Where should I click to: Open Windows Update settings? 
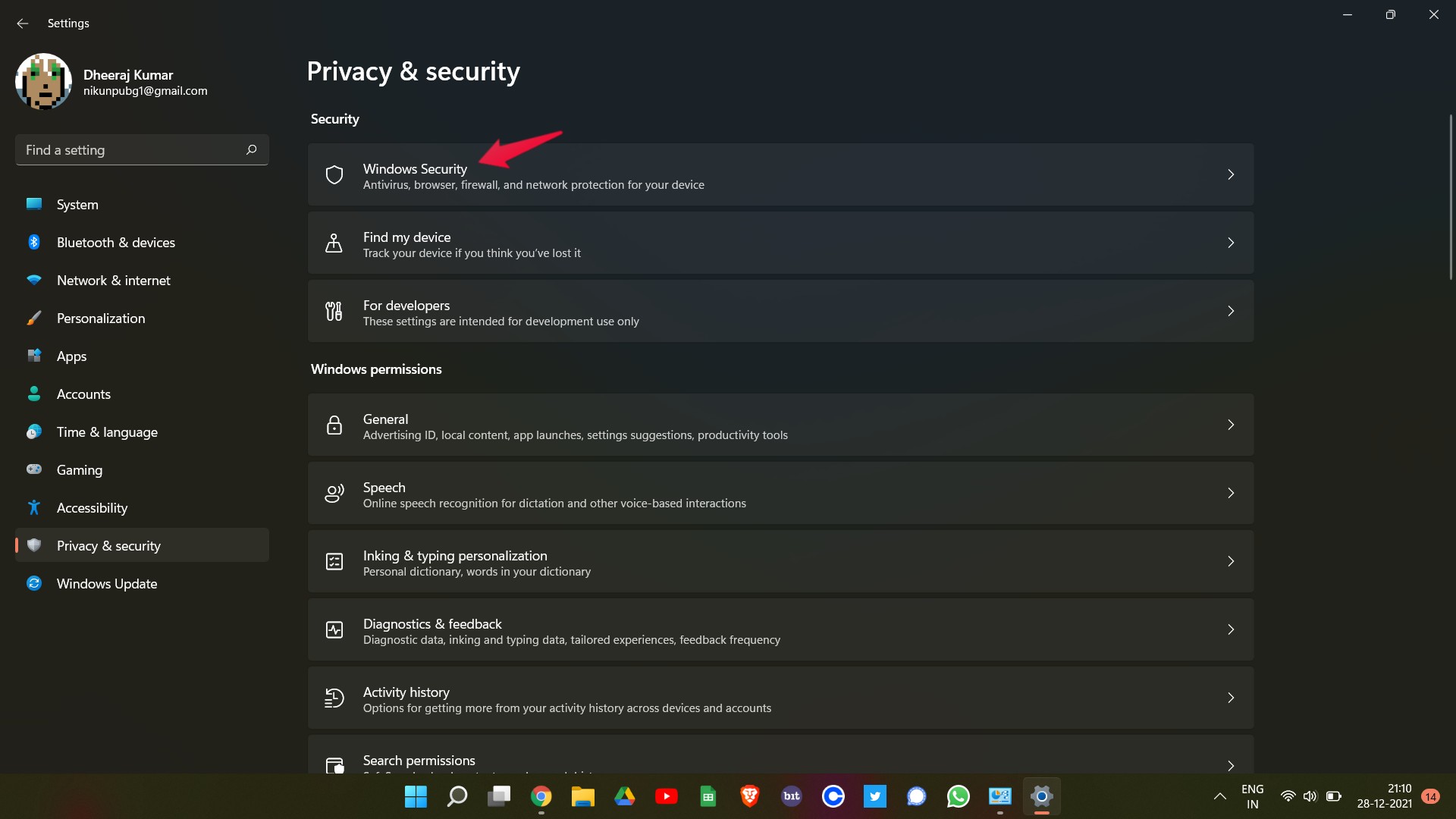142,584
